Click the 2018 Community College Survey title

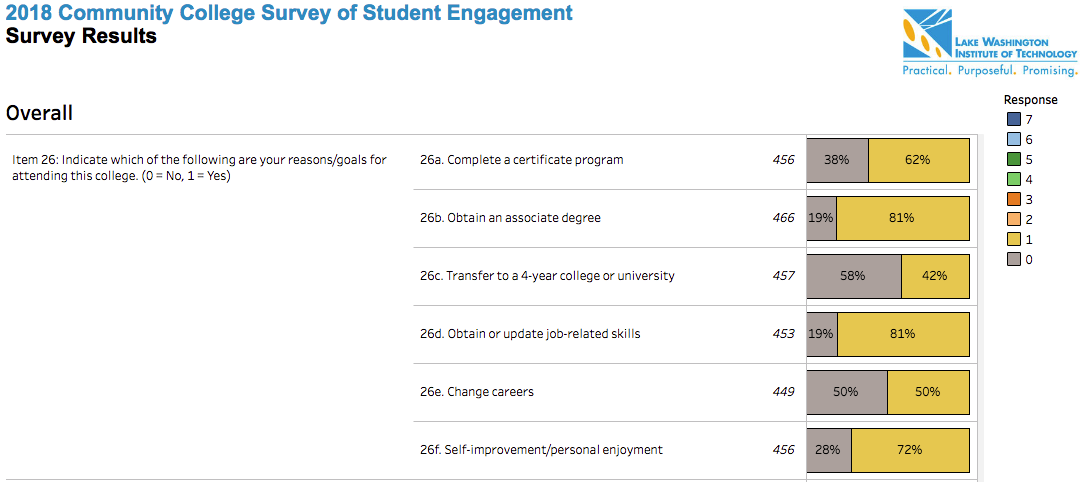tap(289, 13)
